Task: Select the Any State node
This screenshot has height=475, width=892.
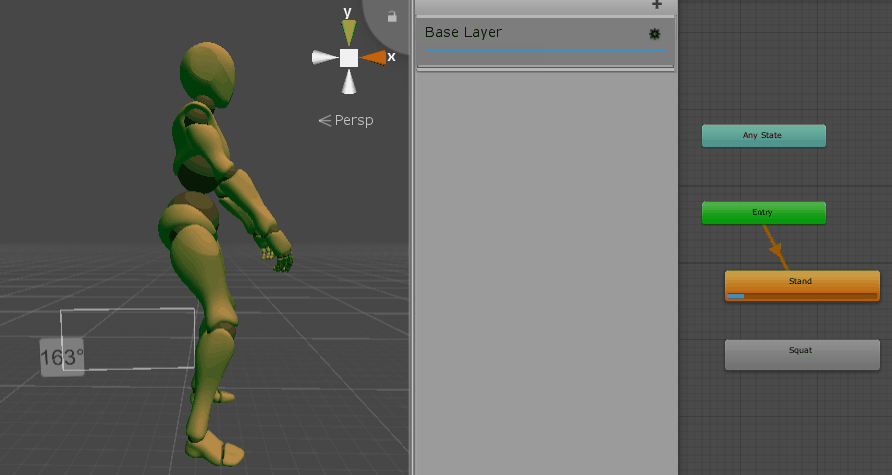Action: (764, 135)
